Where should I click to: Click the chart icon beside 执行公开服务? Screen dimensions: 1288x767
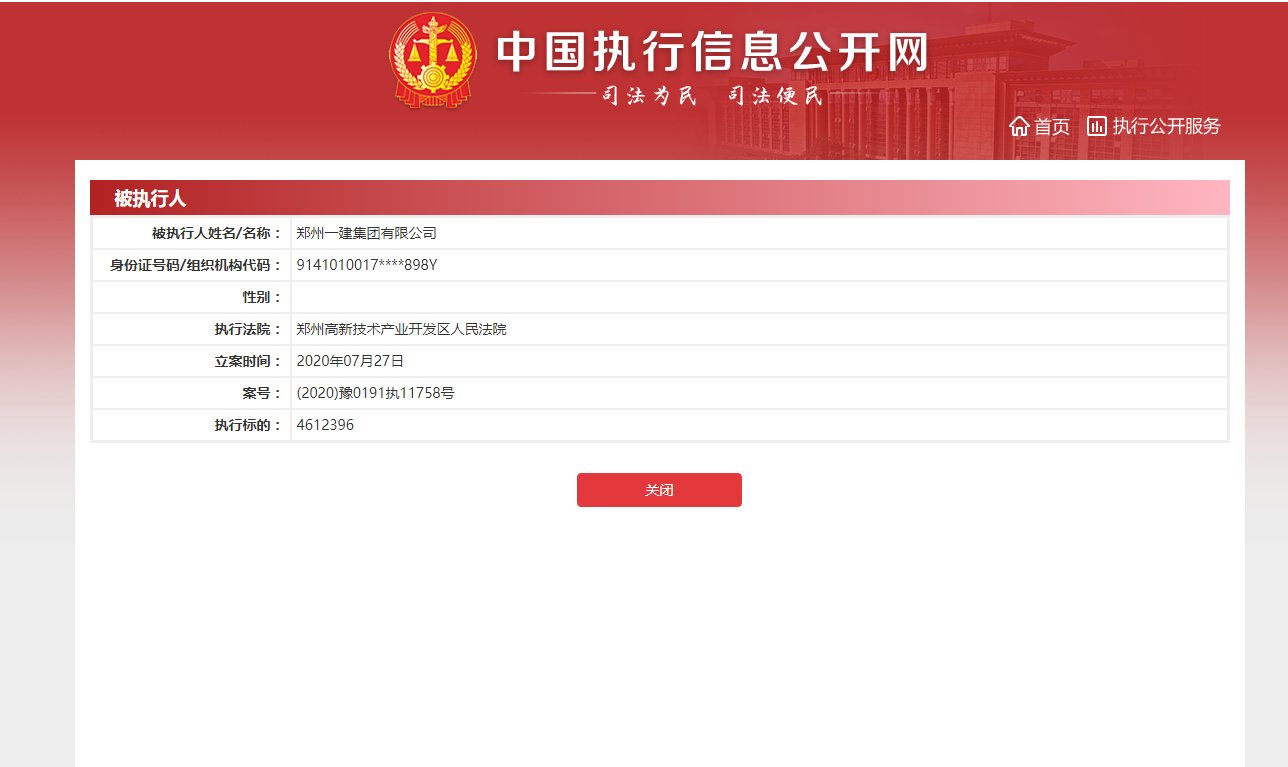point(1097,126)
